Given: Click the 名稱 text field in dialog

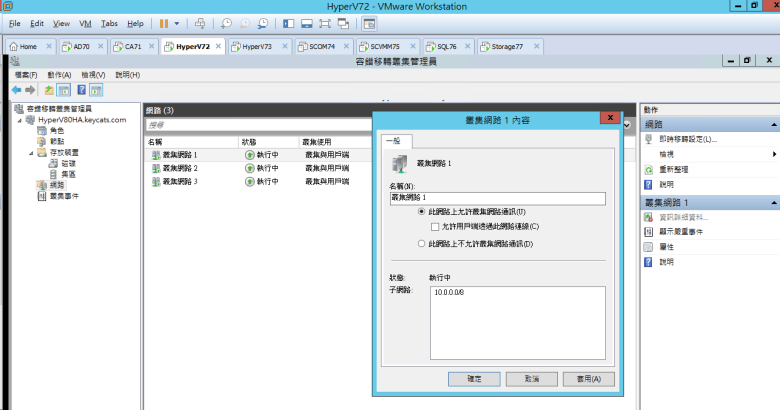Looking at the screenshot, I should [497, 198].
